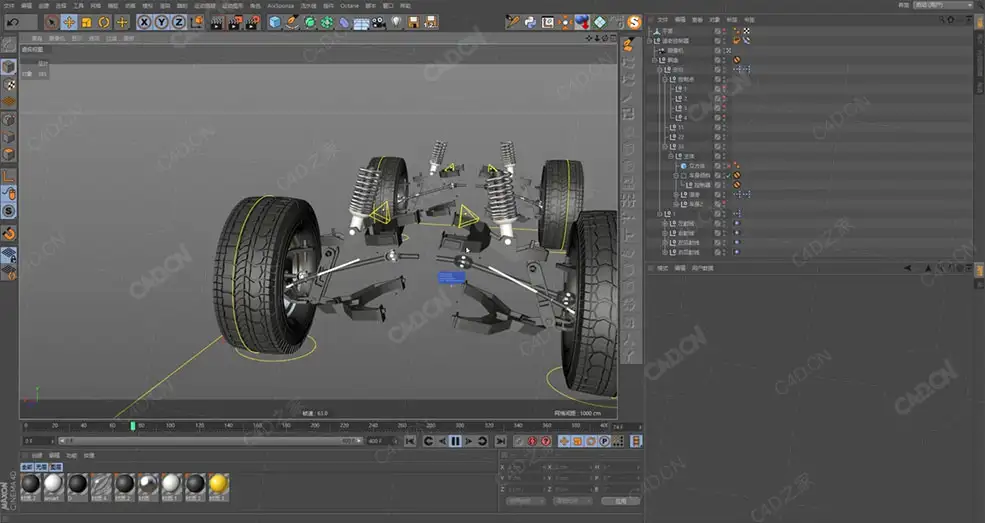Switch the coordinate system icon beside Z
The width and height of the screenshot is (985, 523).
pos(197,23)
